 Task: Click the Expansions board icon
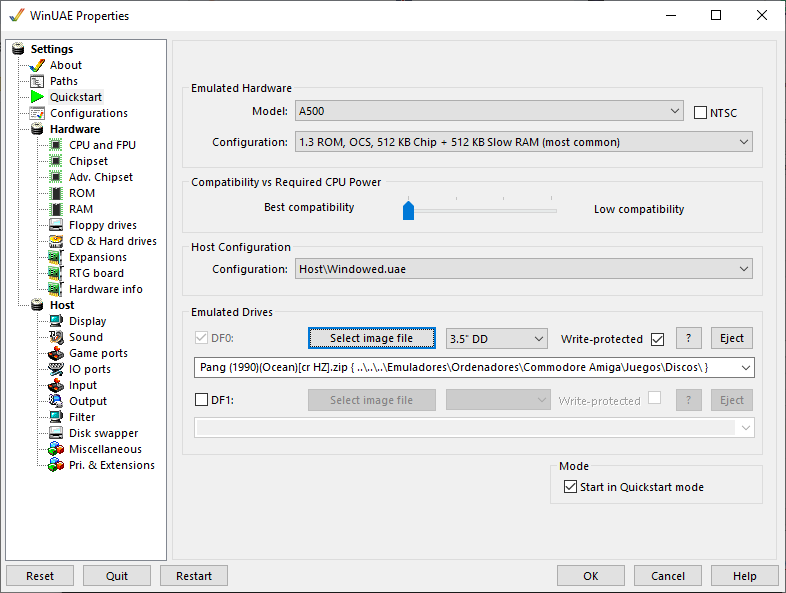point(56,257)
